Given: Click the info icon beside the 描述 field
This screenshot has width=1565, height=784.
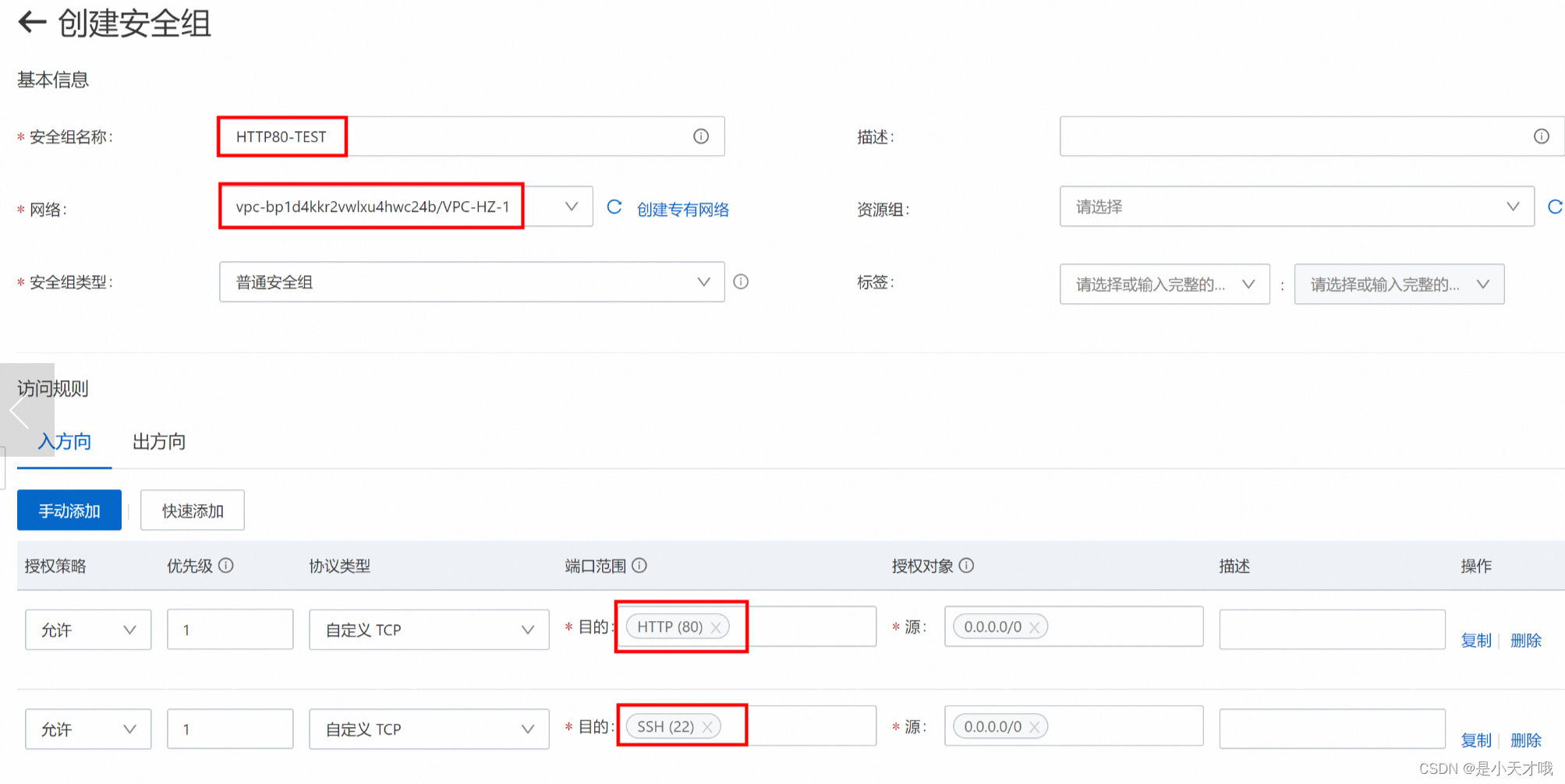Looking at the screenshot, I should click(x=1542, y=136).
